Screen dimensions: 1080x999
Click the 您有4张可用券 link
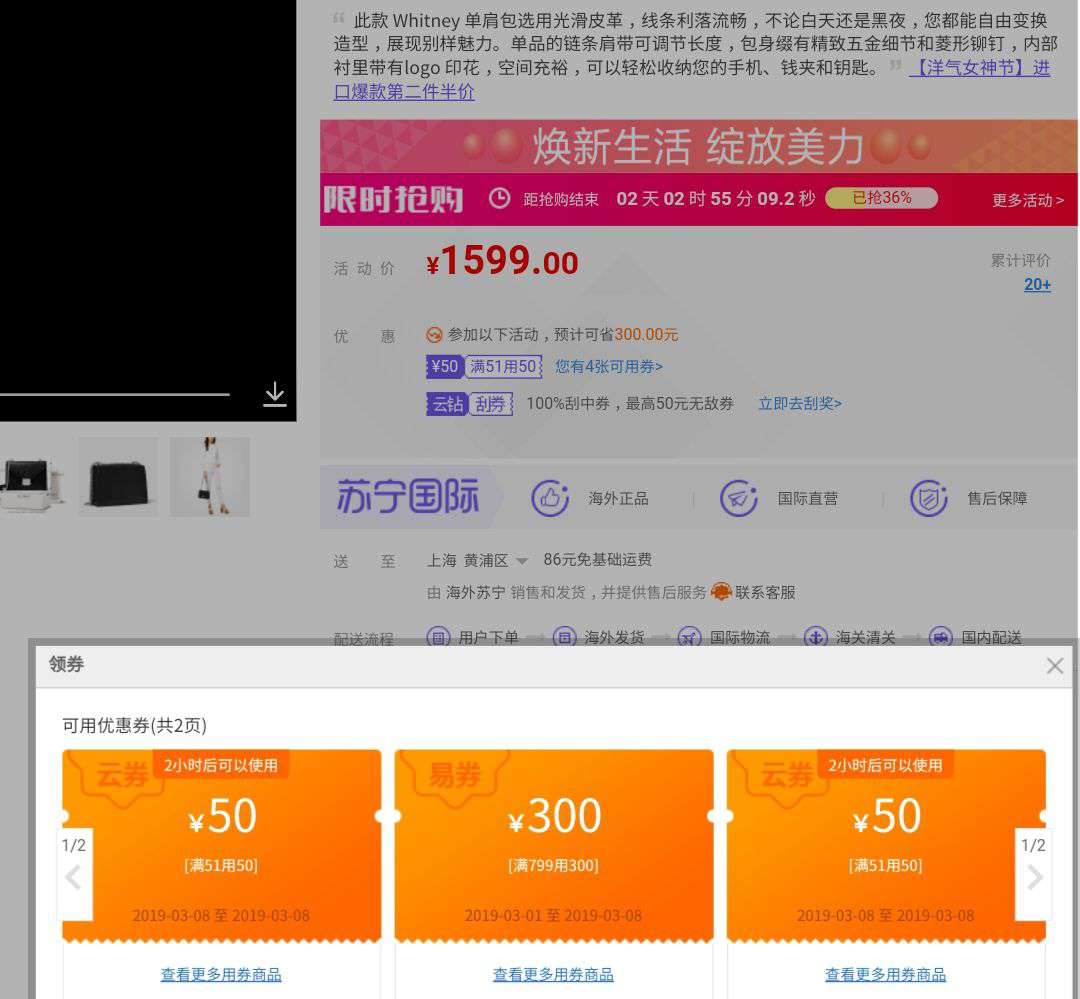pyautogui.click(x=609, y=367)
